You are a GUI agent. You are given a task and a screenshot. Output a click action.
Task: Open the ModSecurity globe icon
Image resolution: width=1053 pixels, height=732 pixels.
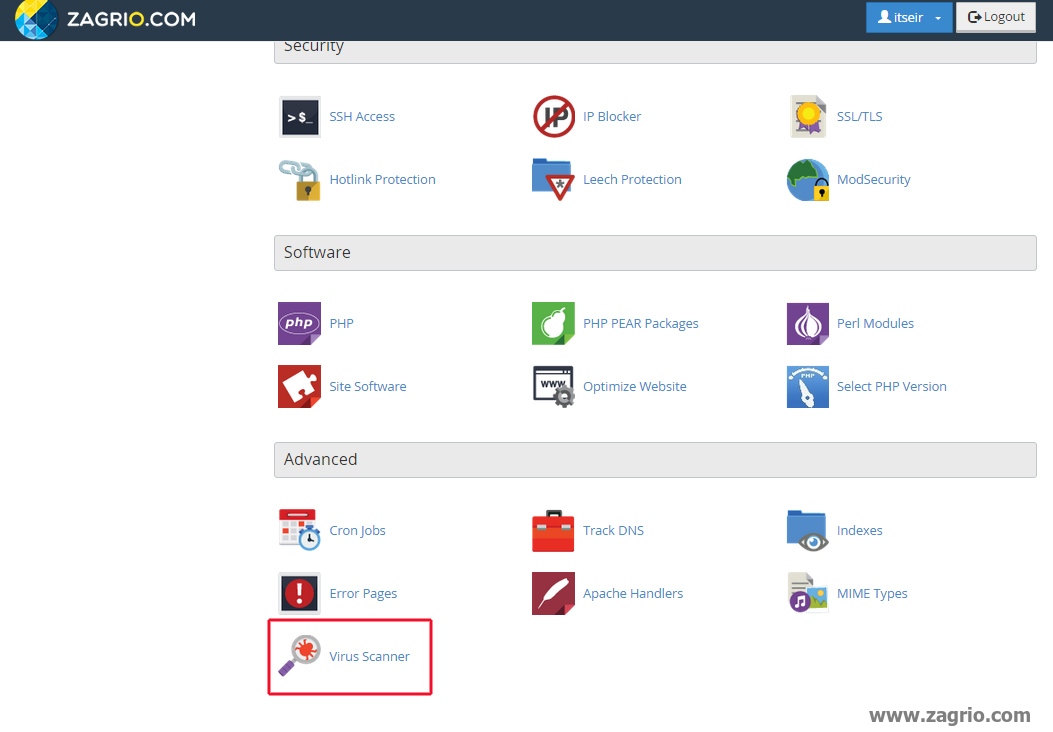pyautogui.click(x=807, y=180)
